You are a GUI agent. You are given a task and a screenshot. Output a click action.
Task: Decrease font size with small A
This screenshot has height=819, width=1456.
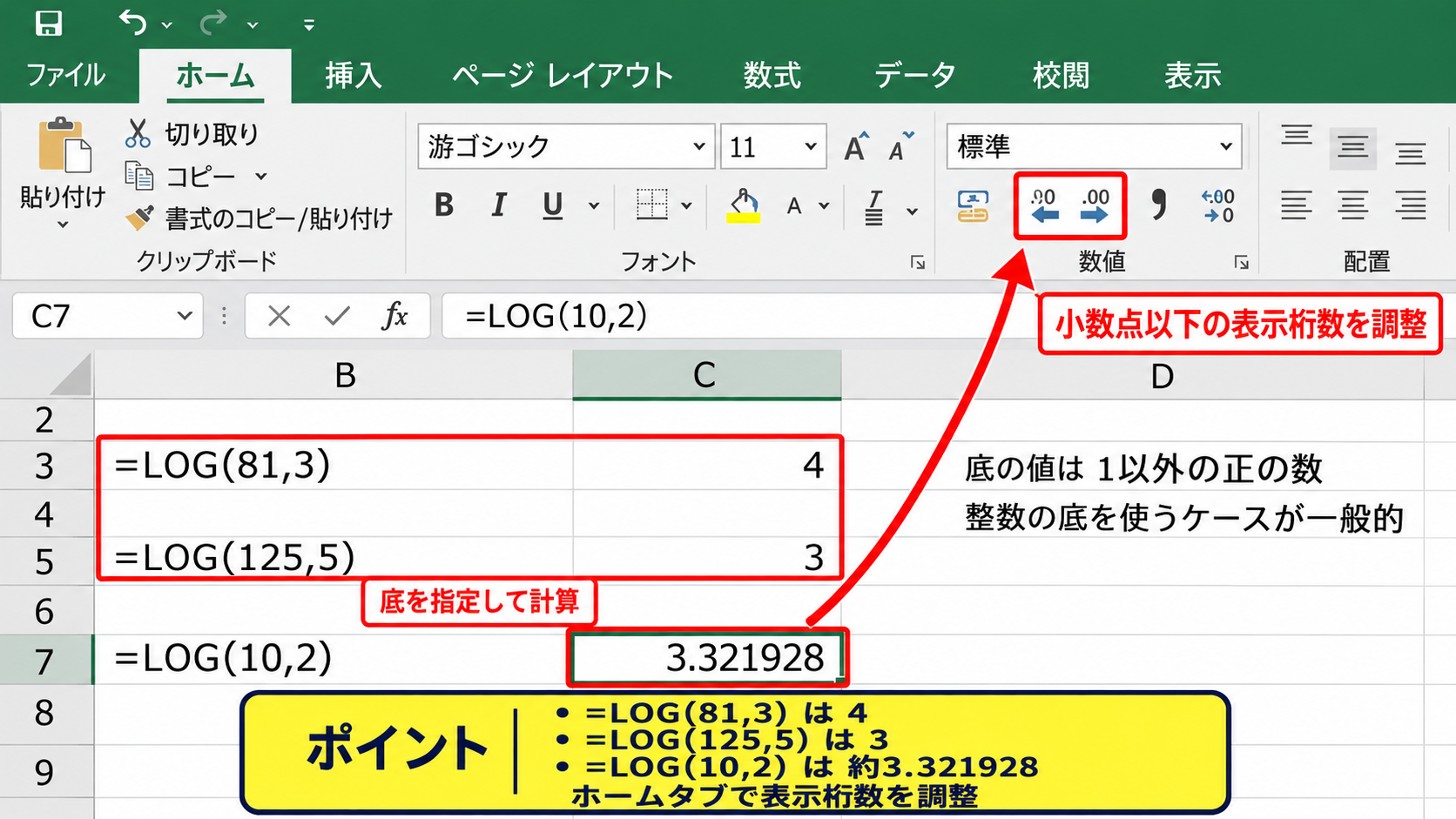point(900,147)
